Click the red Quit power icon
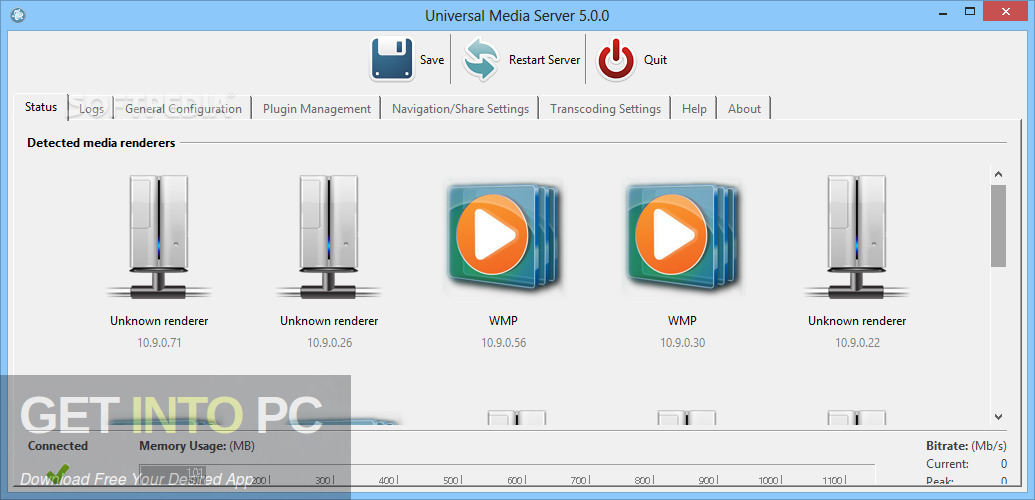This screenshot has height=500, width=1035. (x=617, y=59)
